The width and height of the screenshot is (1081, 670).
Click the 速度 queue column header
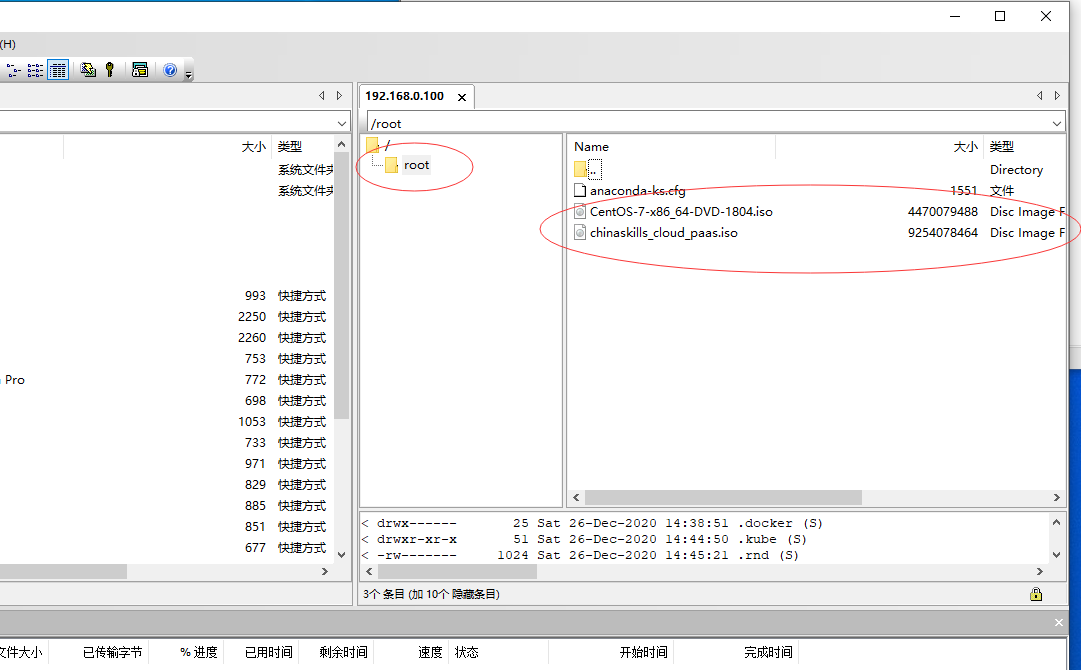click(x=430, y=652)
